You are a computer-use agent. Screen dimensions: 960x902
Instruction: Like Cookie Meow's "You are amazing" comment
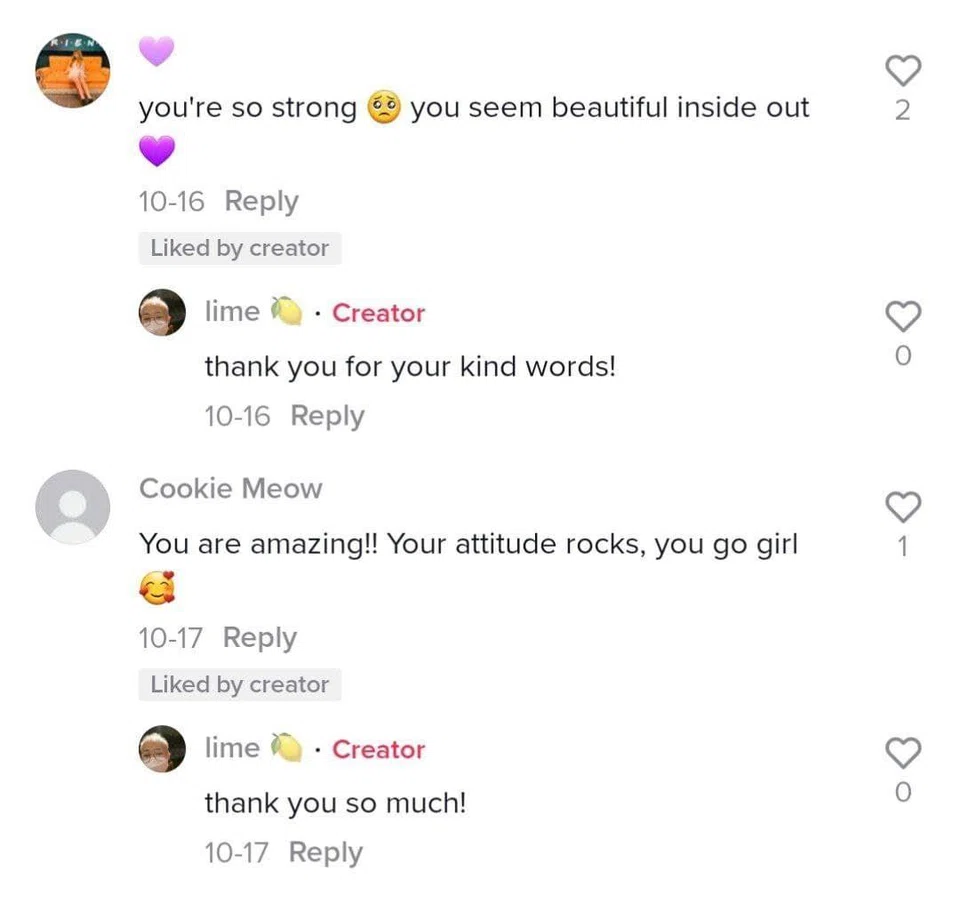click(x=902, y=508)
